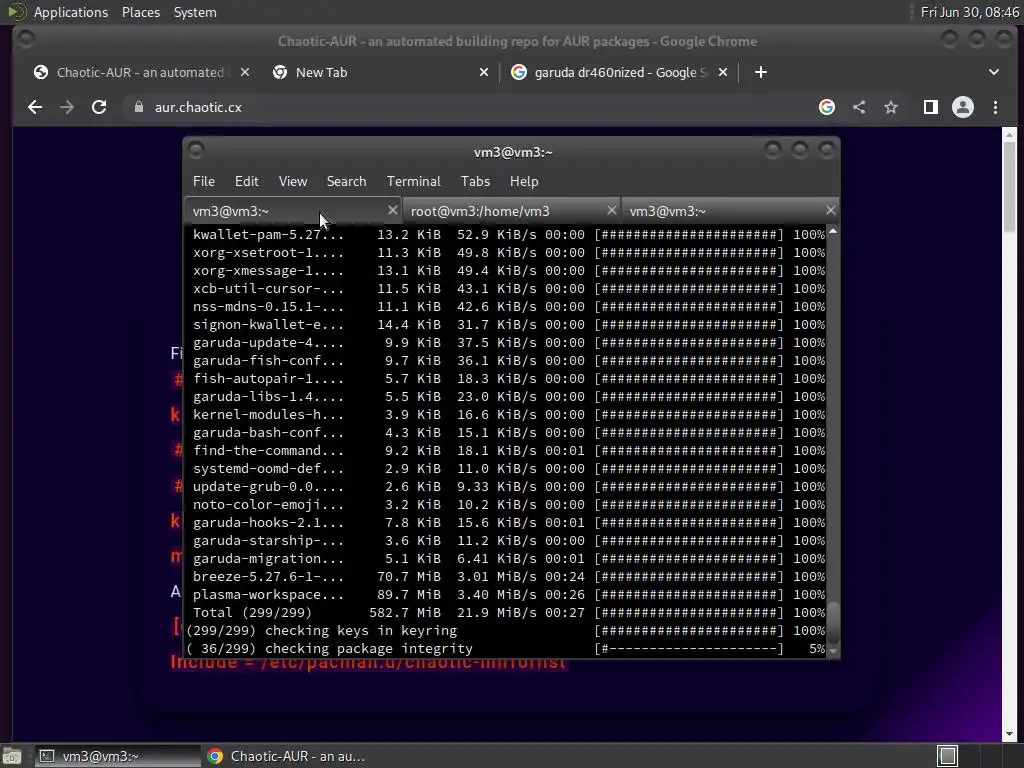Image resolution: width=1024 pixels, height=768 pixels.
Task: Expand Chrome tab search chevron
Action: pos(993,72)
